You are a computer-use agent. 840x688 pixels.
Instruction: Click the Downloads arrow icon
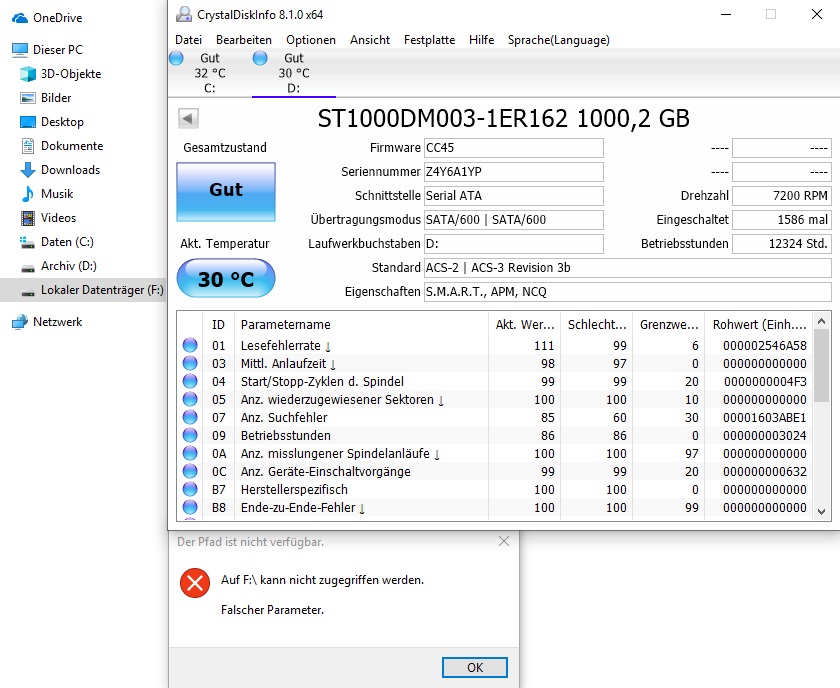(28, 170)
